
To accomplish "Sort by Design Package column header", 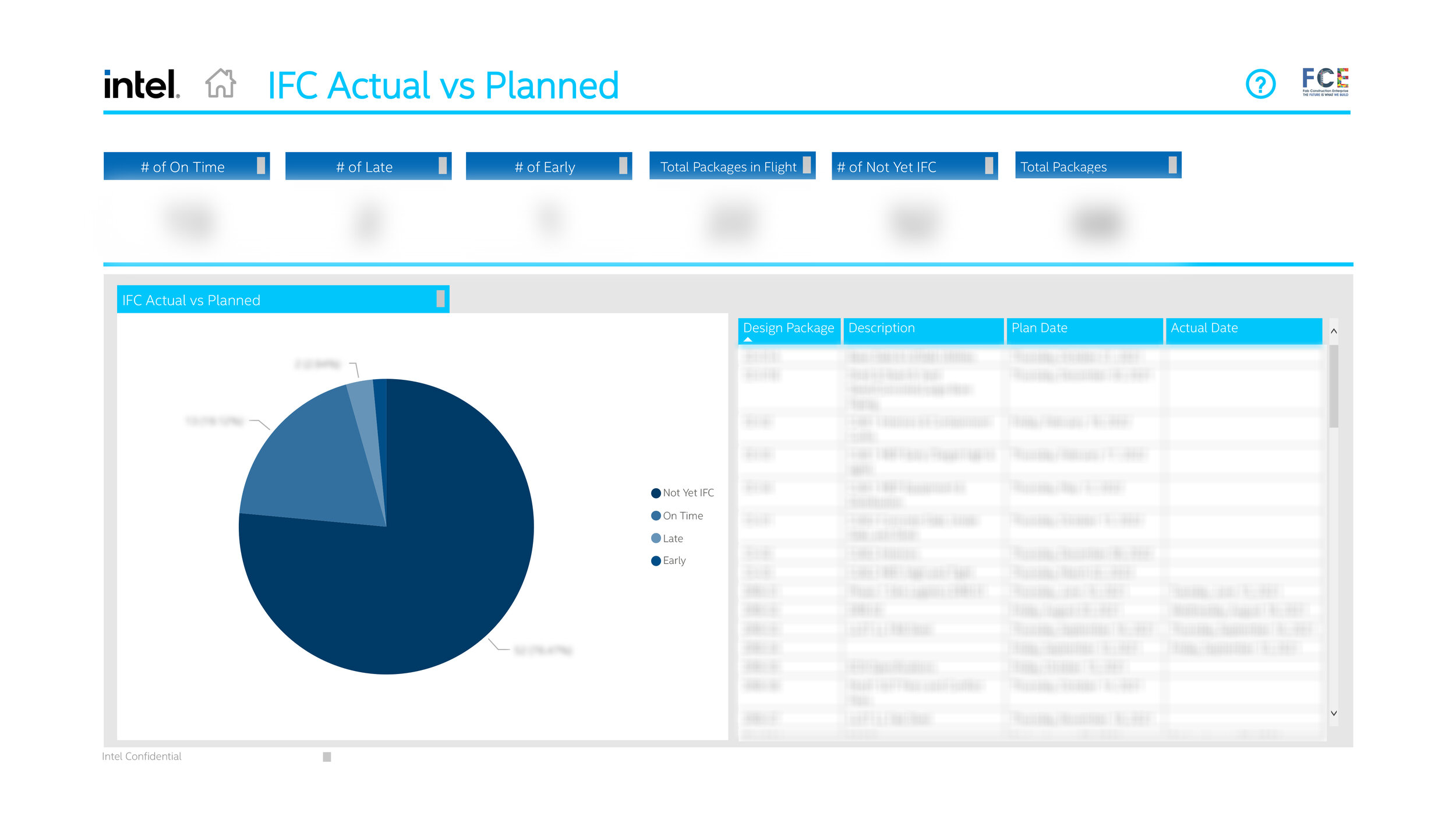I will tap(788, 329).
